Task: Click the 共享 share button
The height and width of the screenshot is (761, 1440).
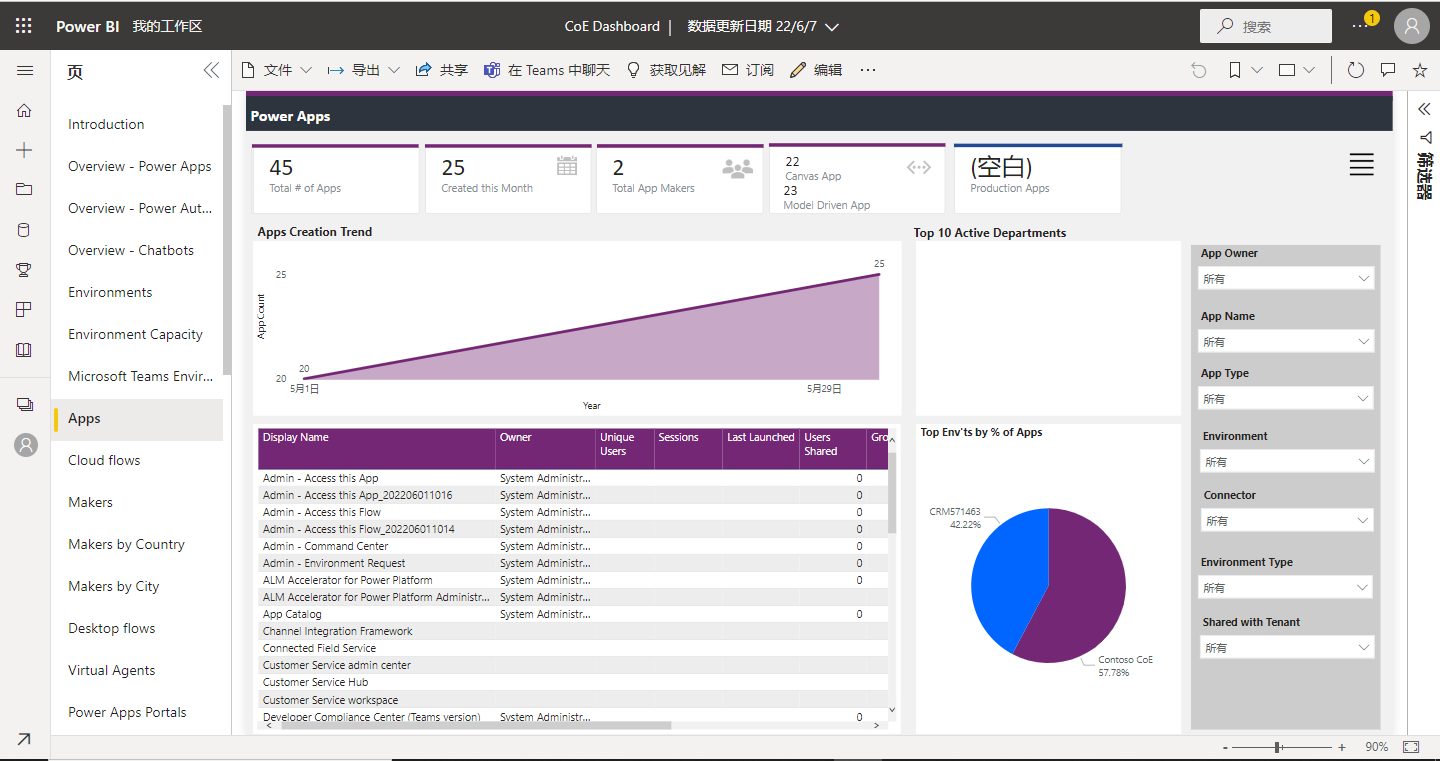Action: tap(441, 70)
